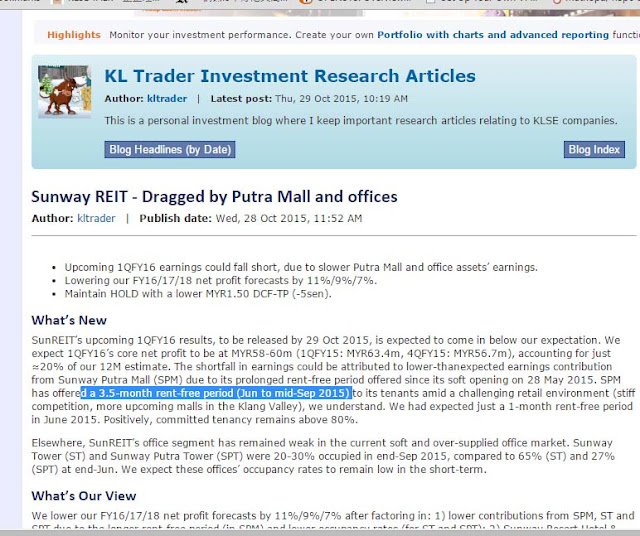Viewport: 640px width, 536px height.
Task: Select publish date Wed, 28 Oct 2015, 11:52 AM
Action: click(x=289, y=218)
